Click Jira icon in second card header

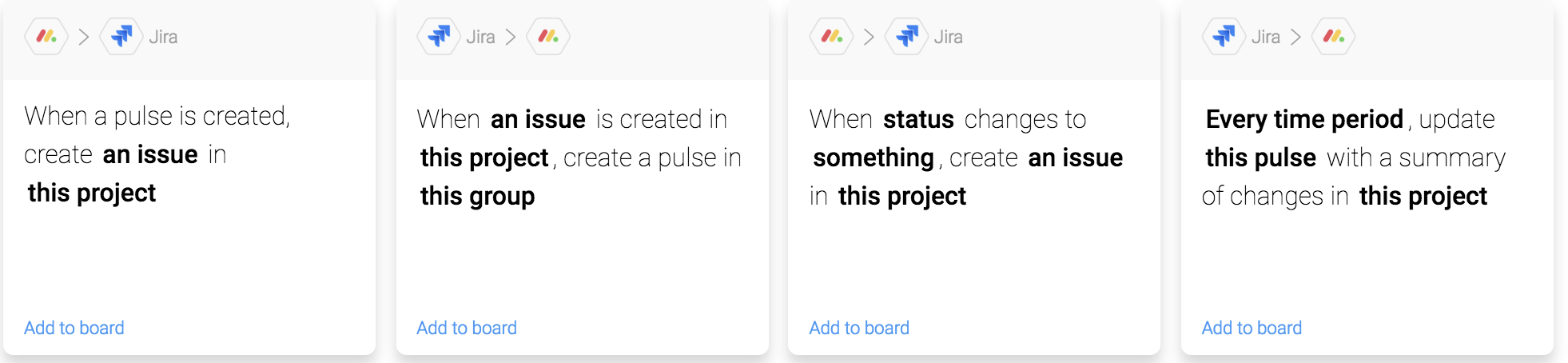[x=439, y=37]
